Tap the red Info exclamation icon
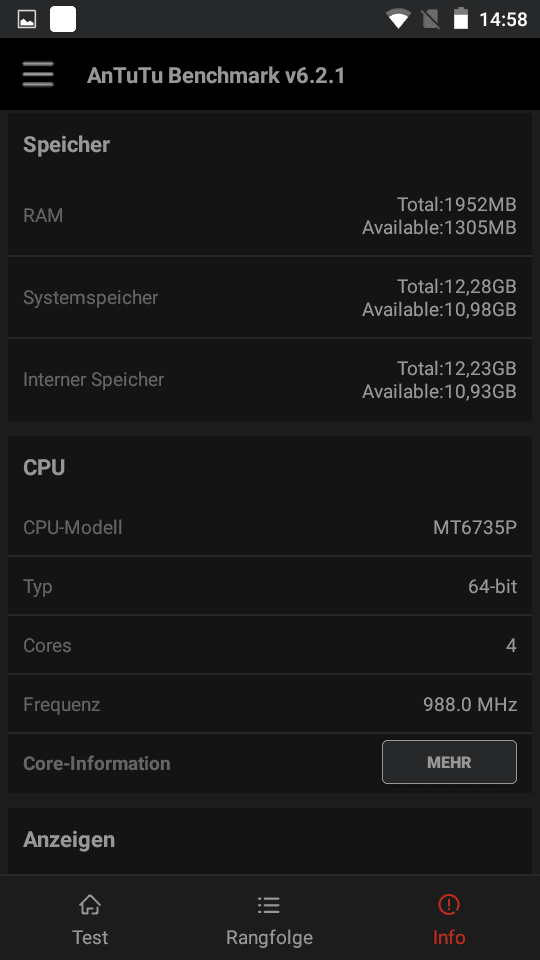 click(449, 904)
